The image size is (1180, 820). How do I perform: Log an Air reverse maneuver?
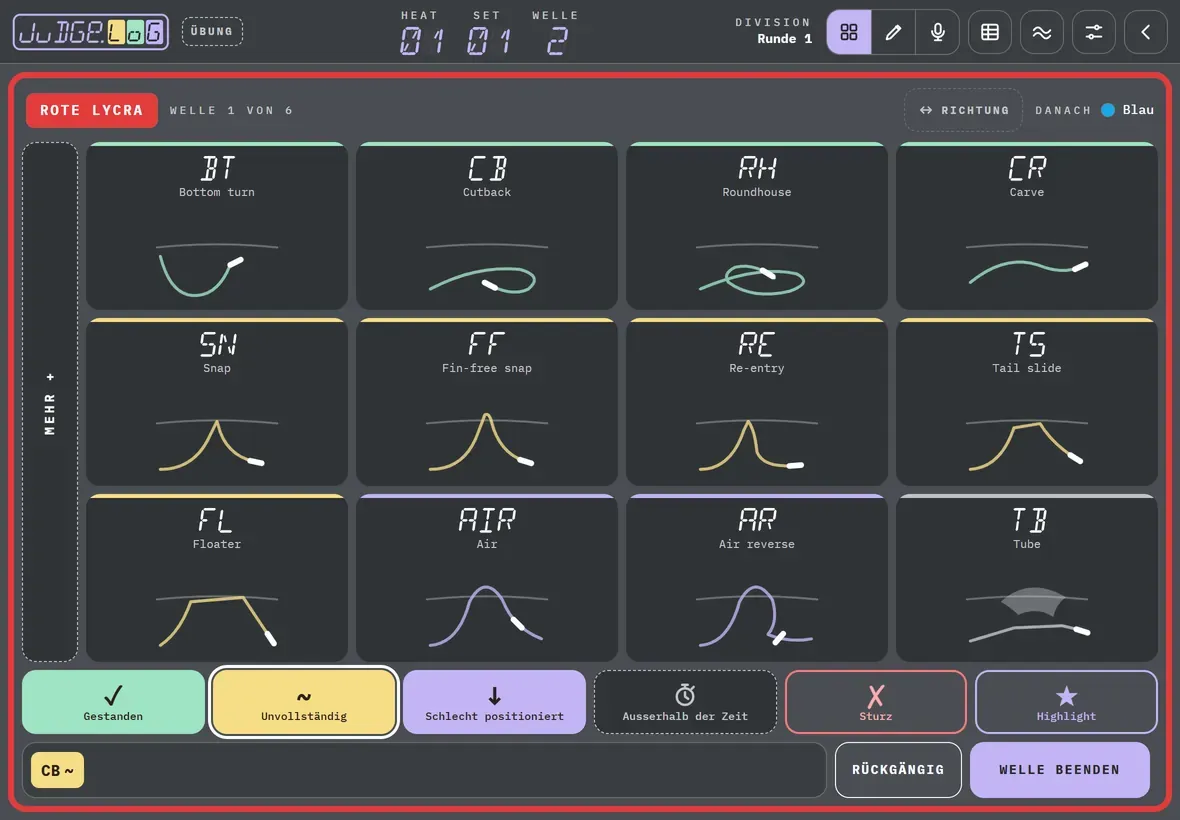tap(756, 578)
